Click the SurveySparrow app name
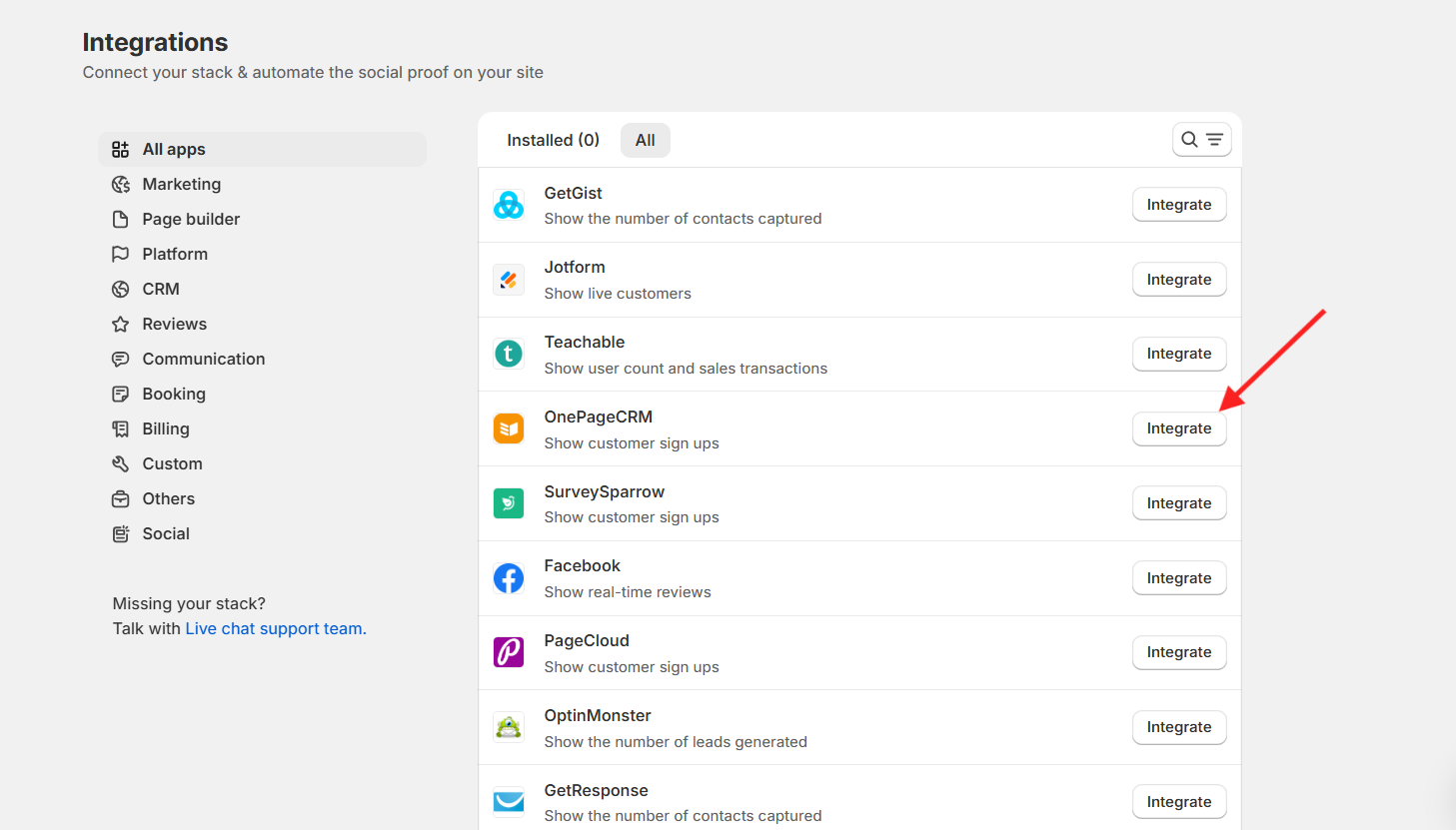Image resolution: width=1456 pixels, height=830 pixels. pyautogui.click(x=605, y=492)
